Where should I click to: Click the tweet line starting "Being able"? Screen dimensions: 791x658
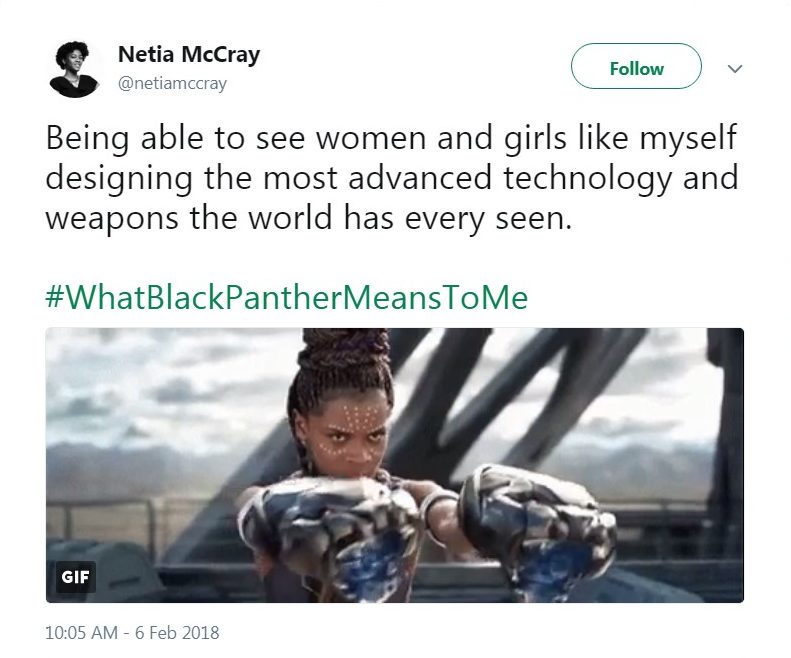tap(391, 138)
